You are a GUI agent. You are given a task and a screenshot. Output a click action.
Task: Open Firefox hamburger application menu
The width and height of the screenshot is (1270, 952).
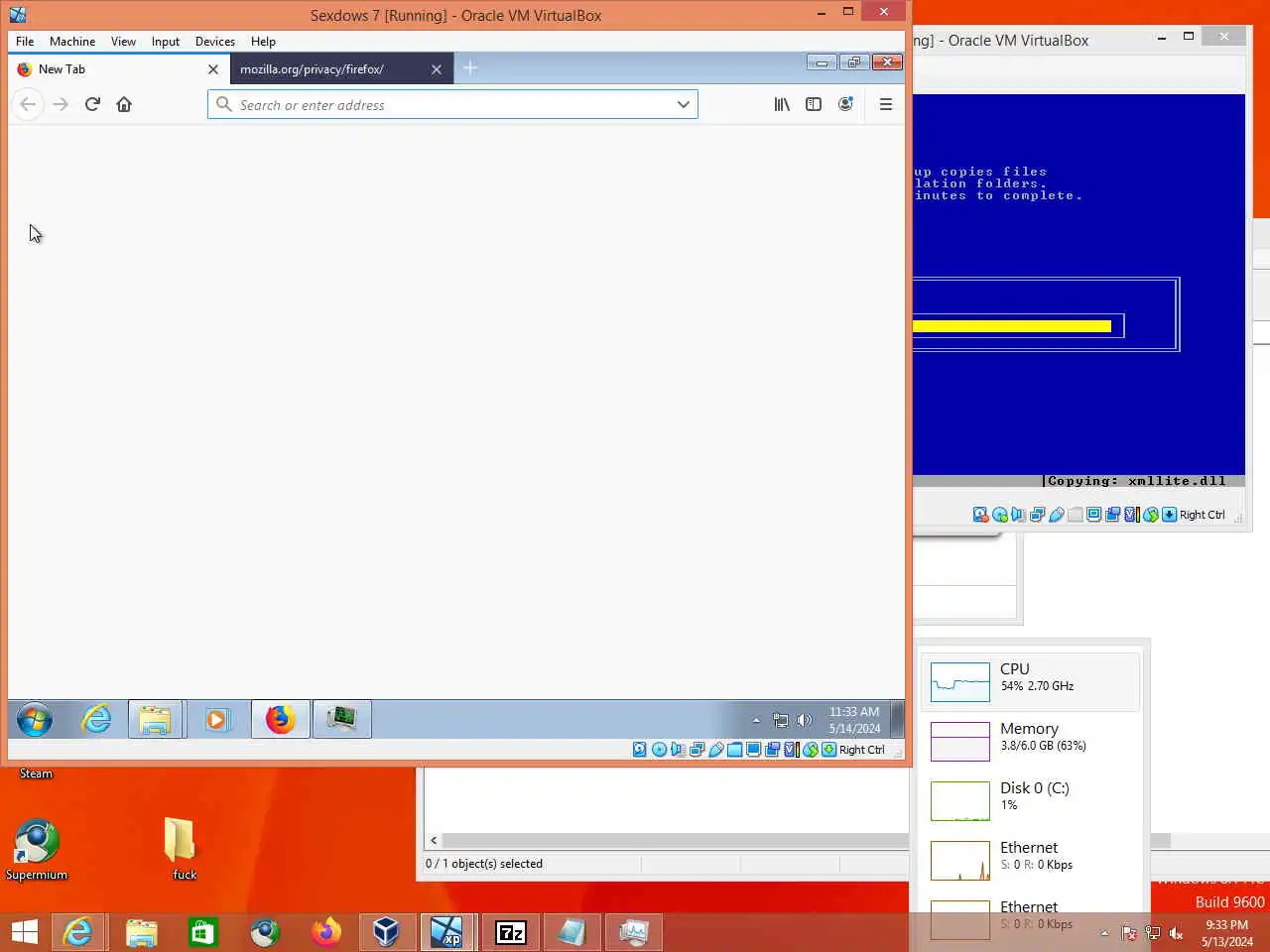[x=886, y=104]
